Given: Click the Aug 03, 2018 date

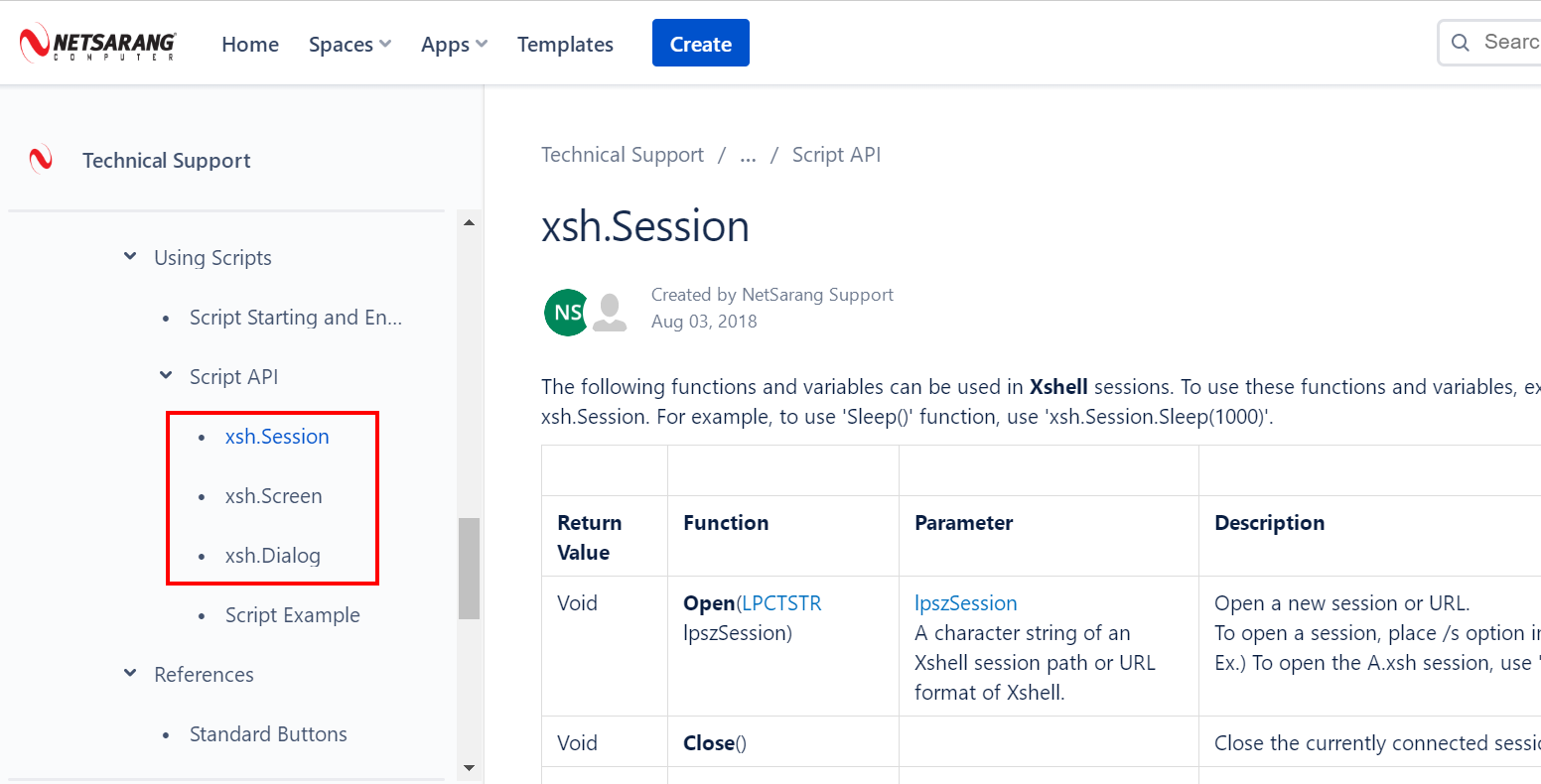Looking at the screenshot, I should coord(704,322).
